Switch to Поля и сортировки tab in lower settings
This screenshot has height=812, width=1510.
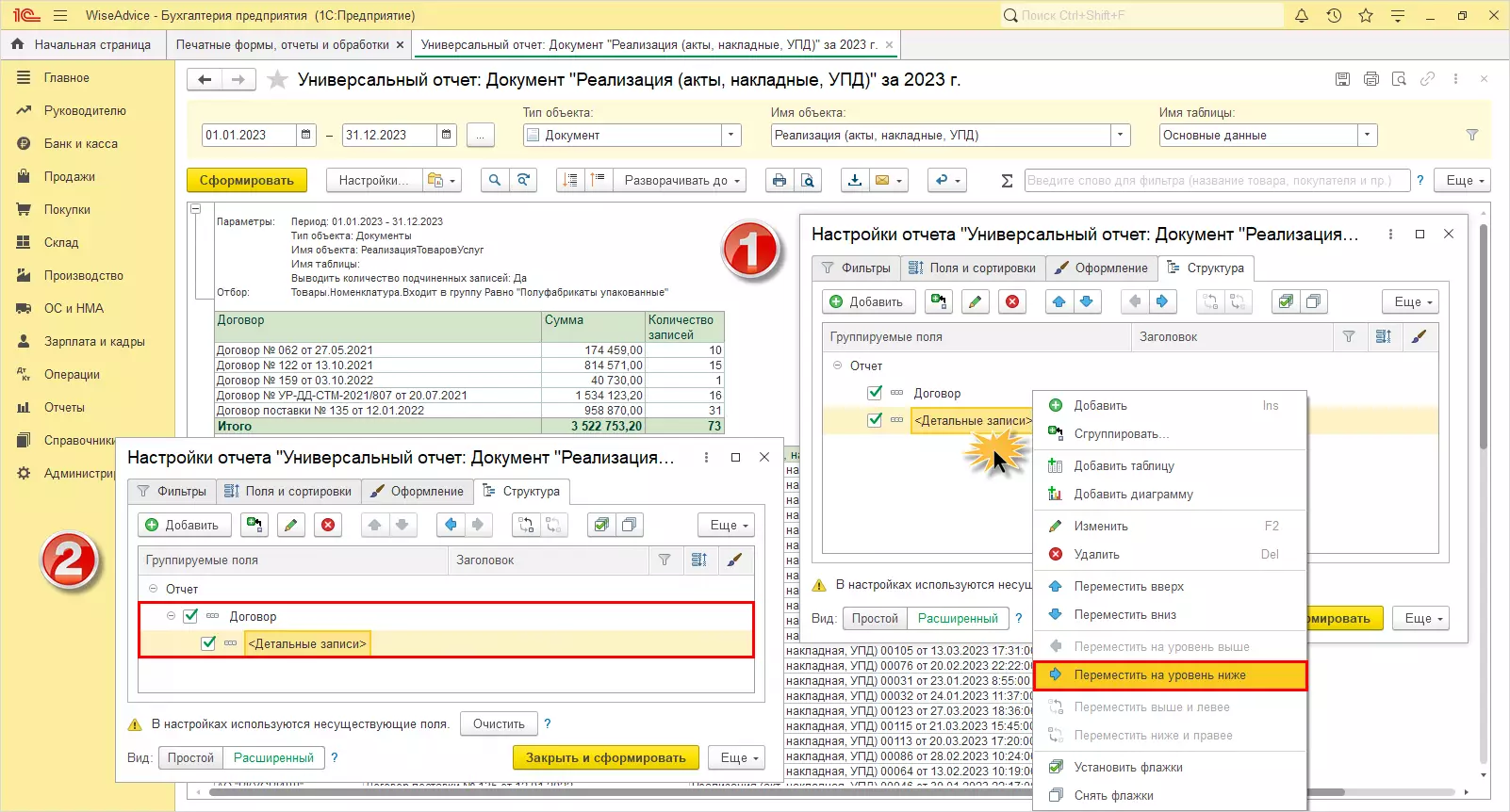288,491
